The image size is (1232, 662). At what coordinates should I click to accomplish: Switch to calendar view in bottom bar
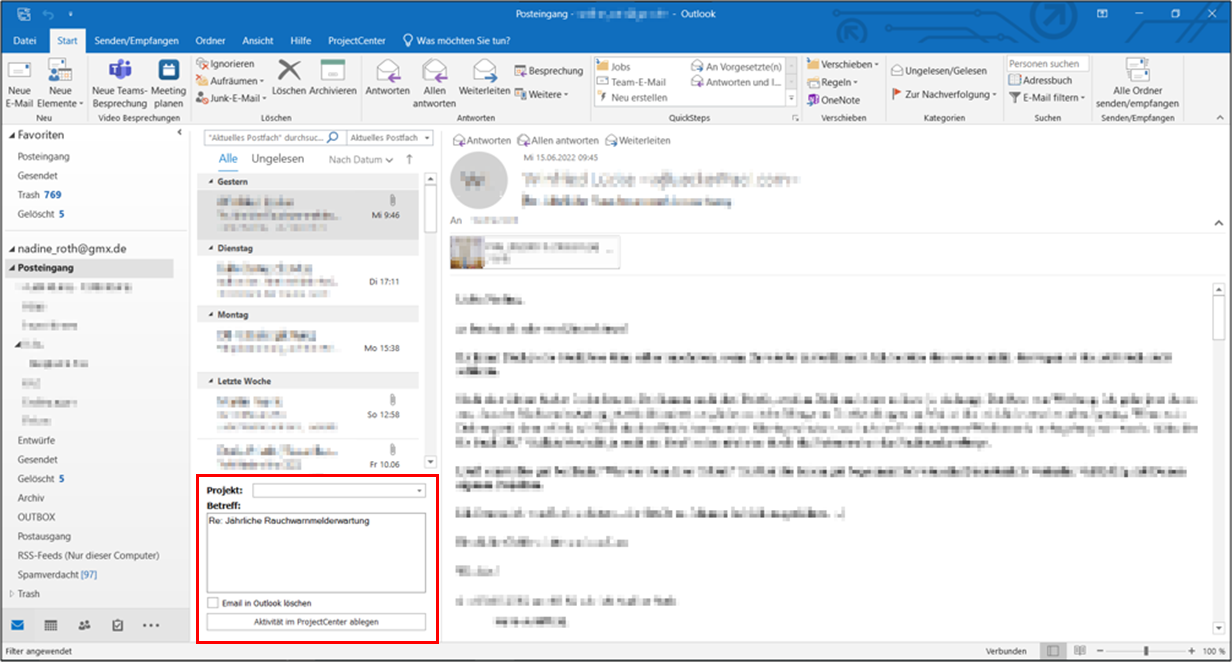pyautogui.click(x=51, y=625)
